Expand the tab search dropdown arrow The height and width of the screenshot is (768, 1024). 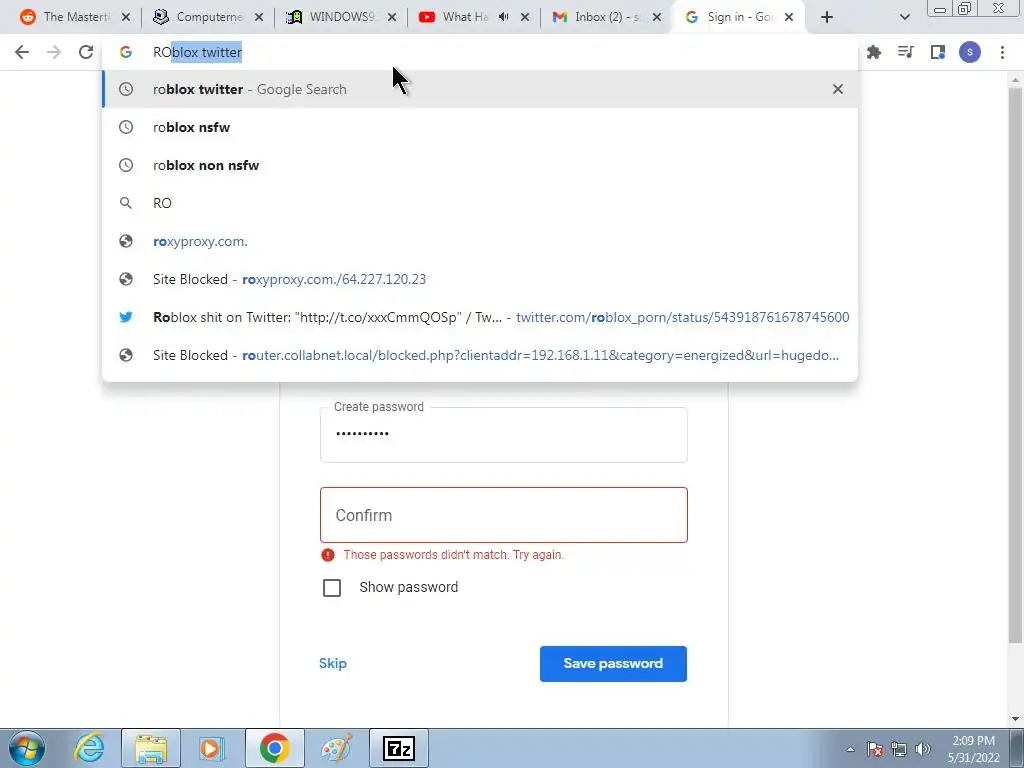[x=904, y=17]
